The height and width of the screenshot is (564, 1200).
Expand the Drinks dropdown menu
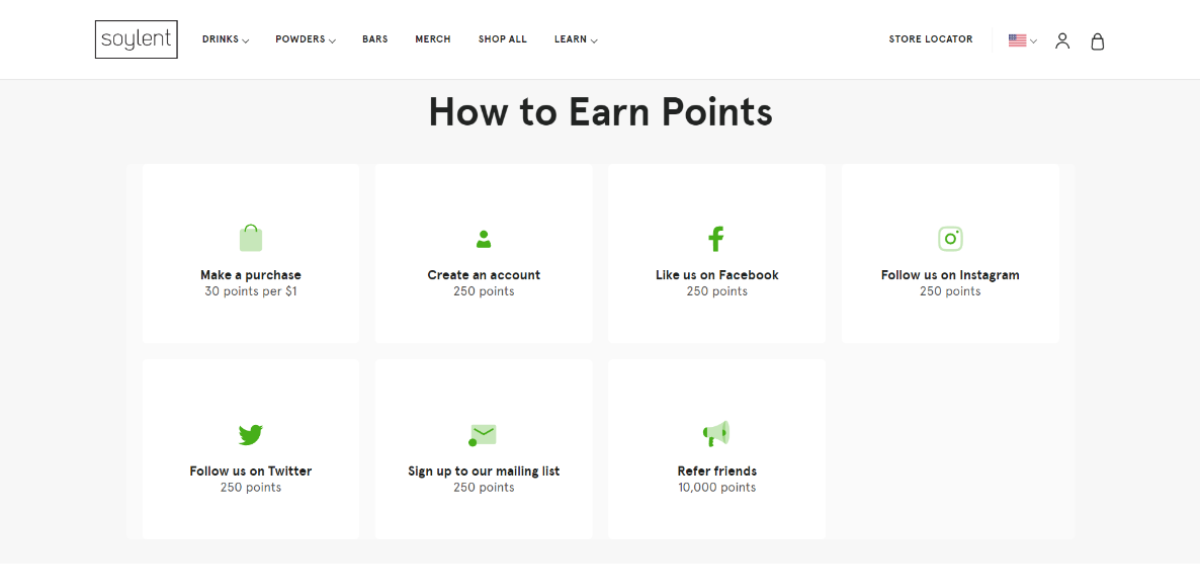[225, 40]
